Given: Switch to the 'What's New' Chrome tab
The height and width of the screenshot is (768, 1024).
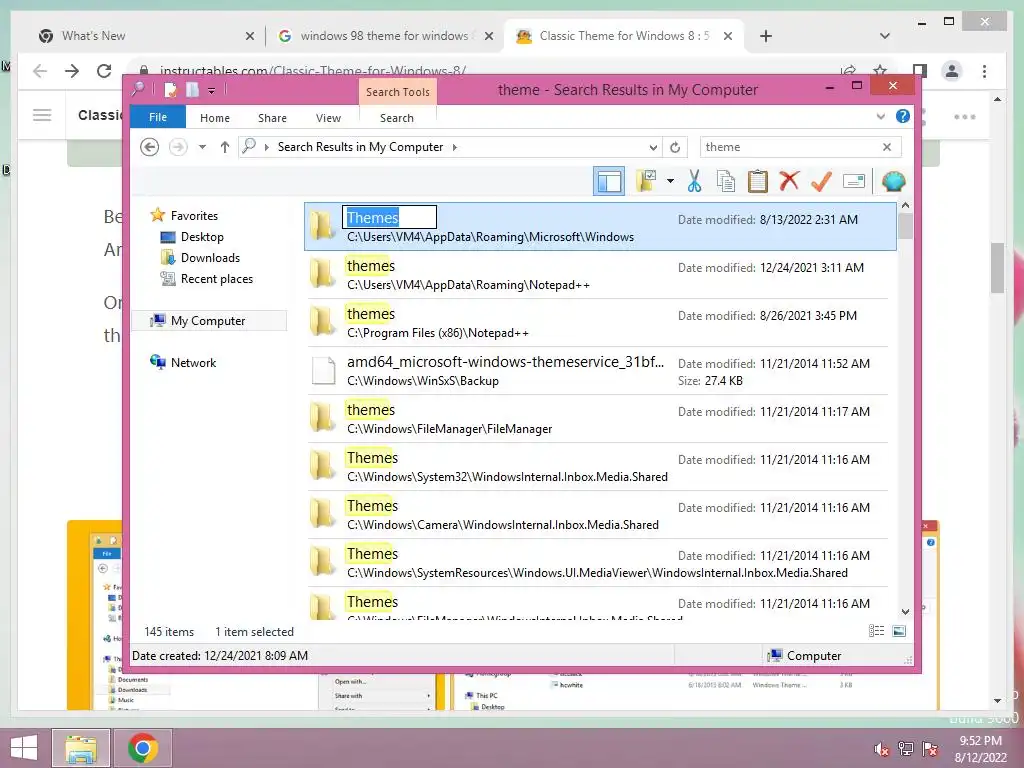Looking at the screenshot, I should point(147,36).
